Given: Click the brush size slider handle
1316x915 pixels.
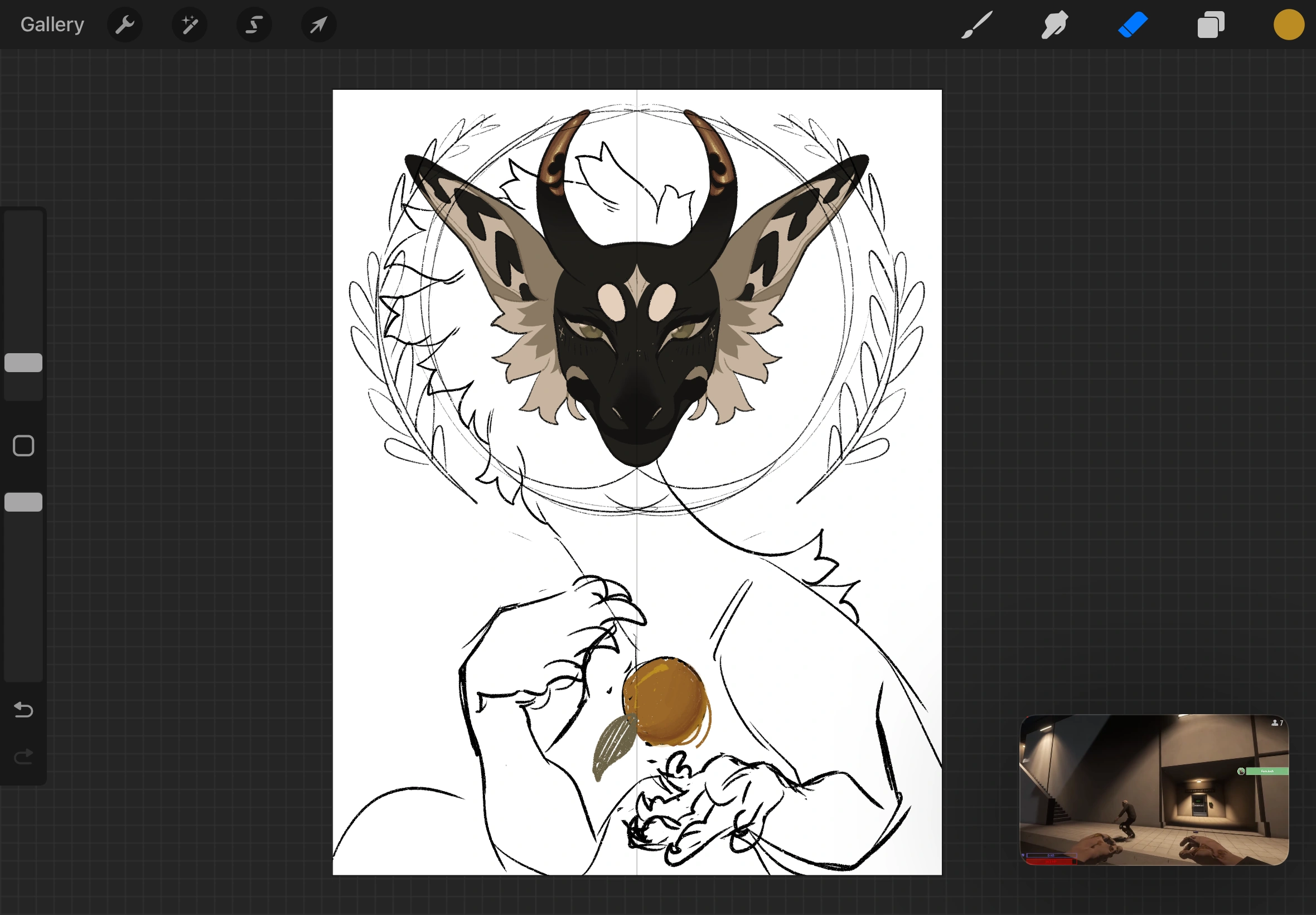Looking at the screenshot, I should [23, 362].
